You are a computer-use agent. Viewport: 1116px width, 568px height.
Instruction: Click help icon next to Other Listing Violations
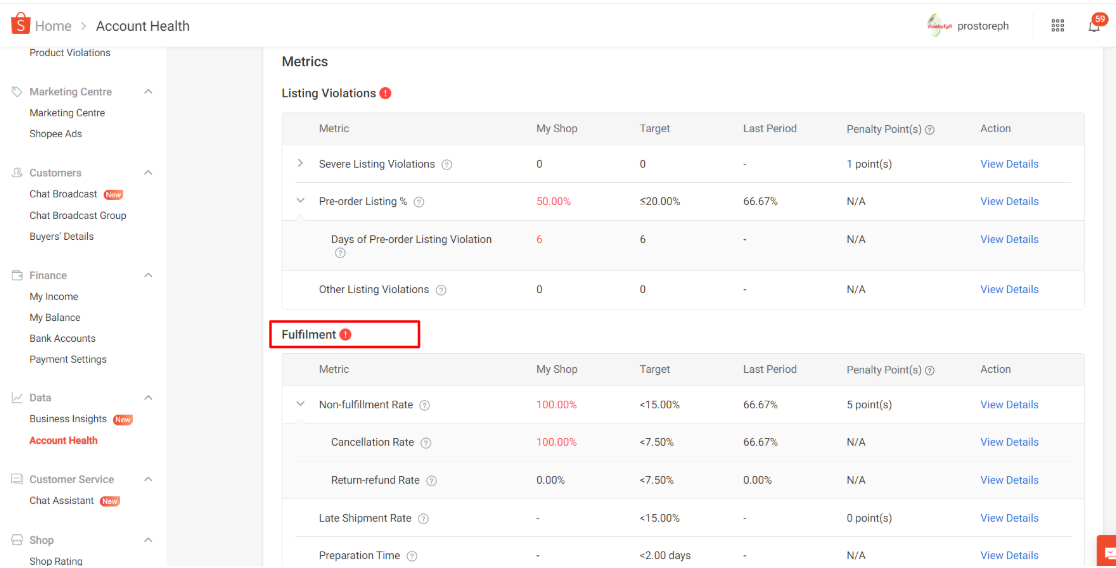441,290
